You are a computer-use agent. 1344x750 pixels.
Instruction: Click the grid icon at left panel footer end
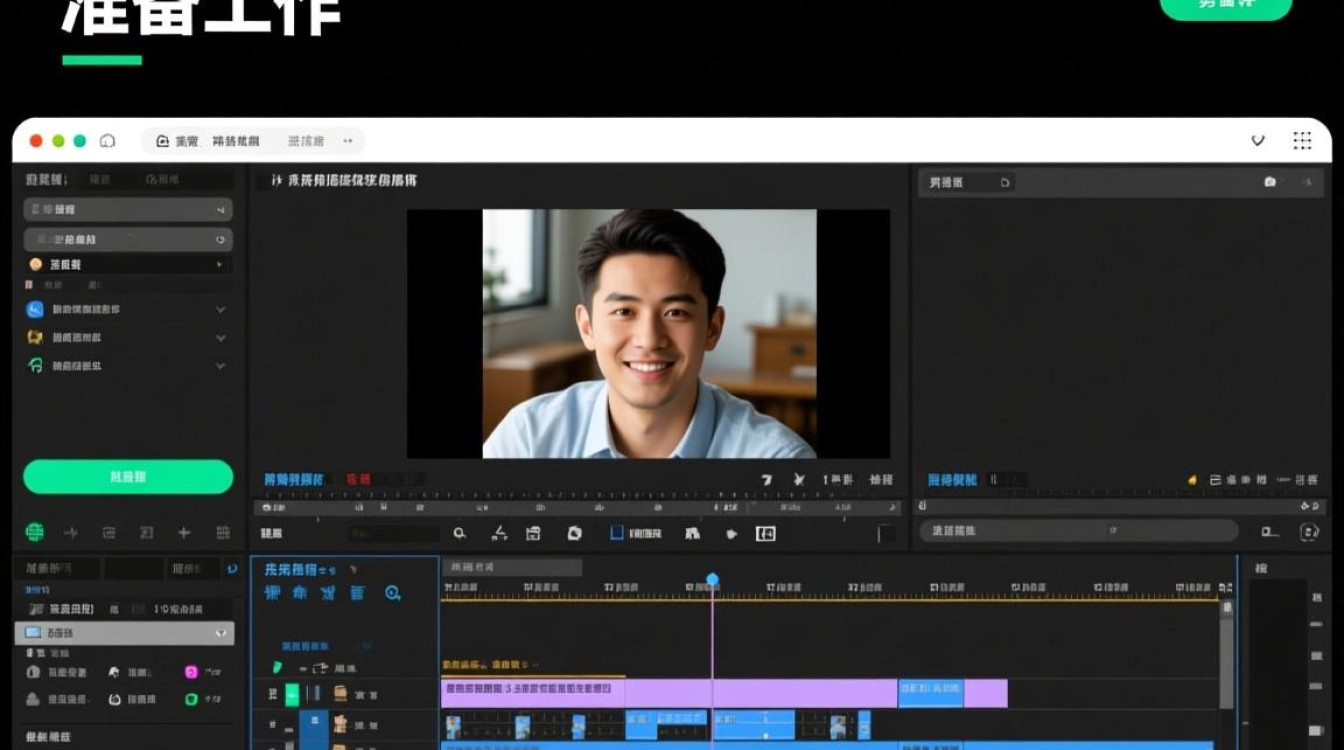coord(223,533)
